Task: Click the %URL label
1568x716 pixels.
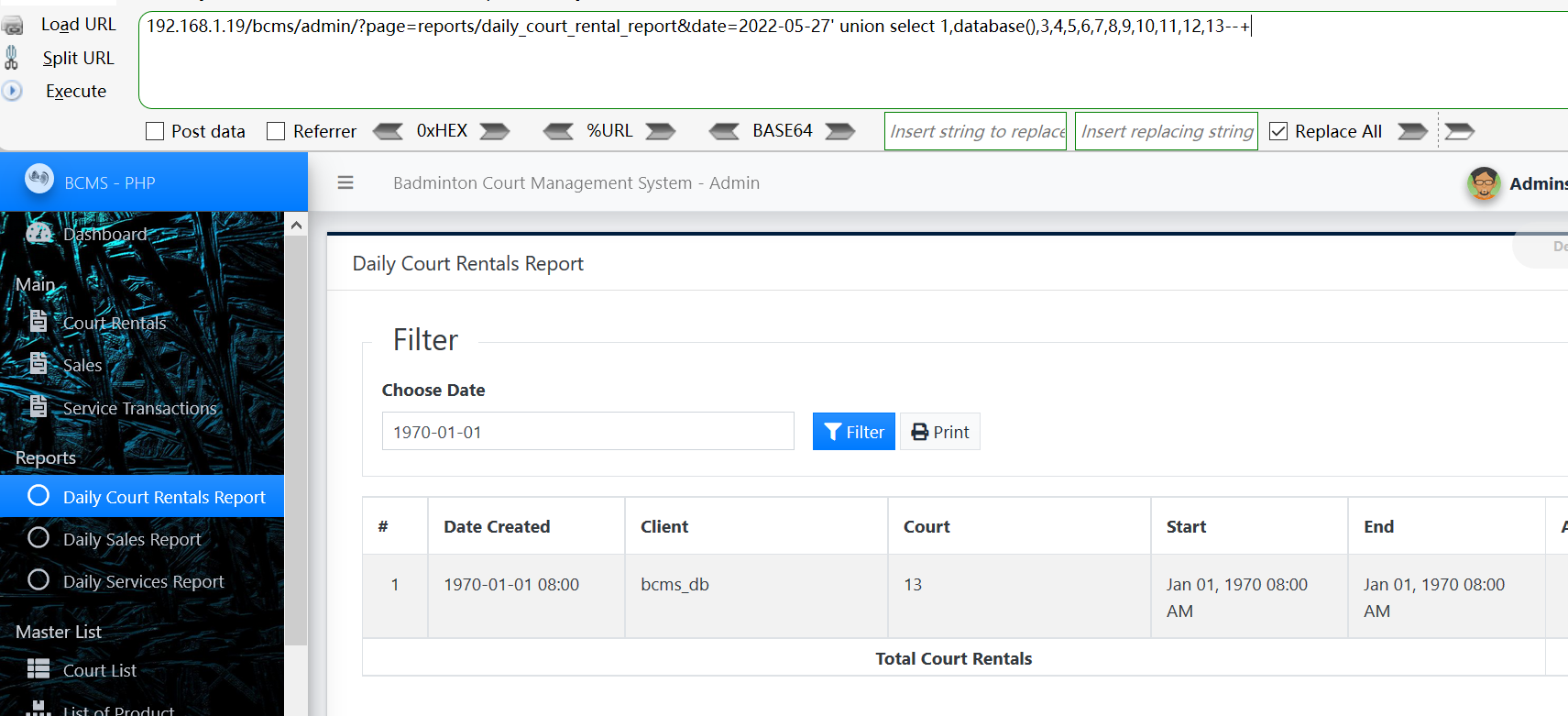Action: pos(609,130)
